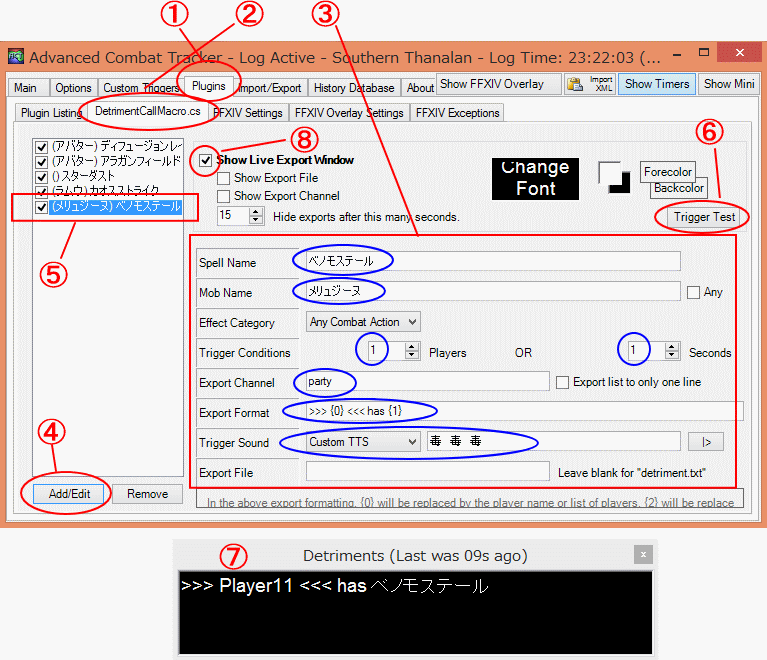
Task: Open the Trigger Sound Custom TTS dropdown
Action: click(363, 442)
